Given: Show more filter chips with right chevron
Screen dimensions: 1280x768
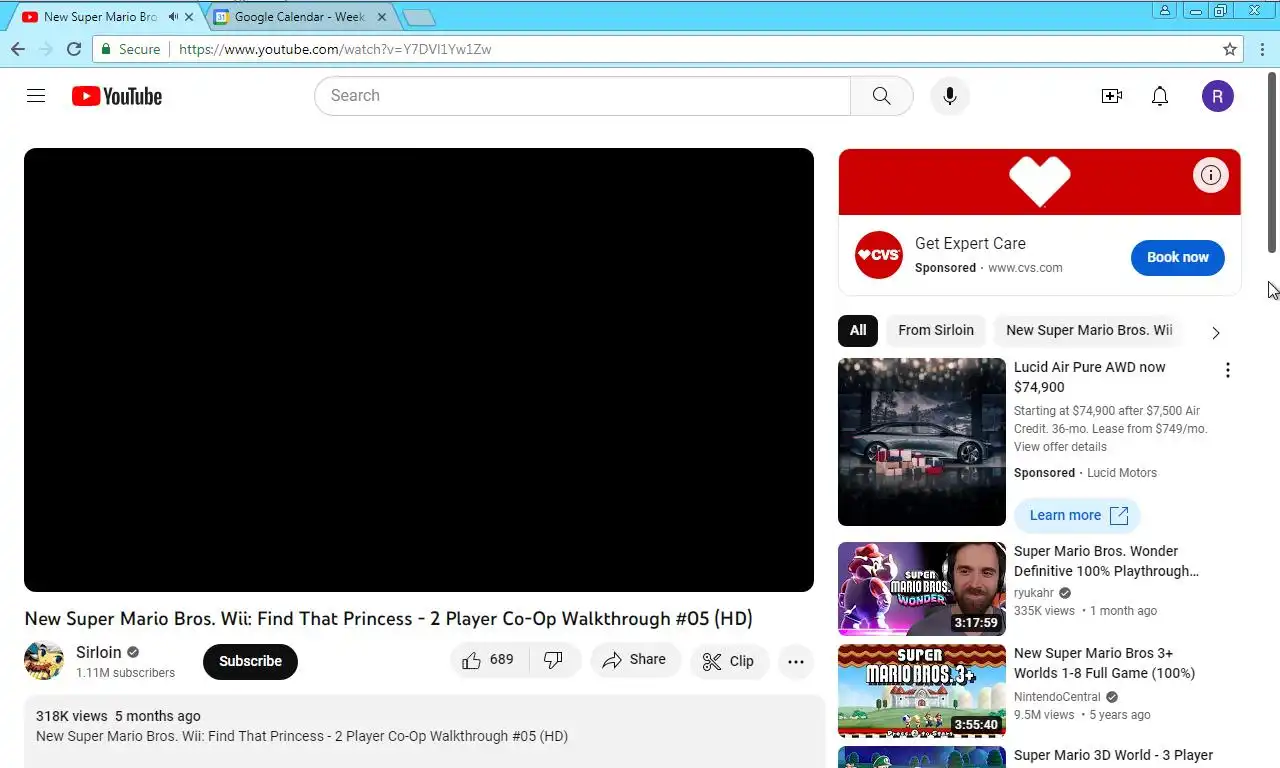Looking at the screenshot, I should point(1216,332).
